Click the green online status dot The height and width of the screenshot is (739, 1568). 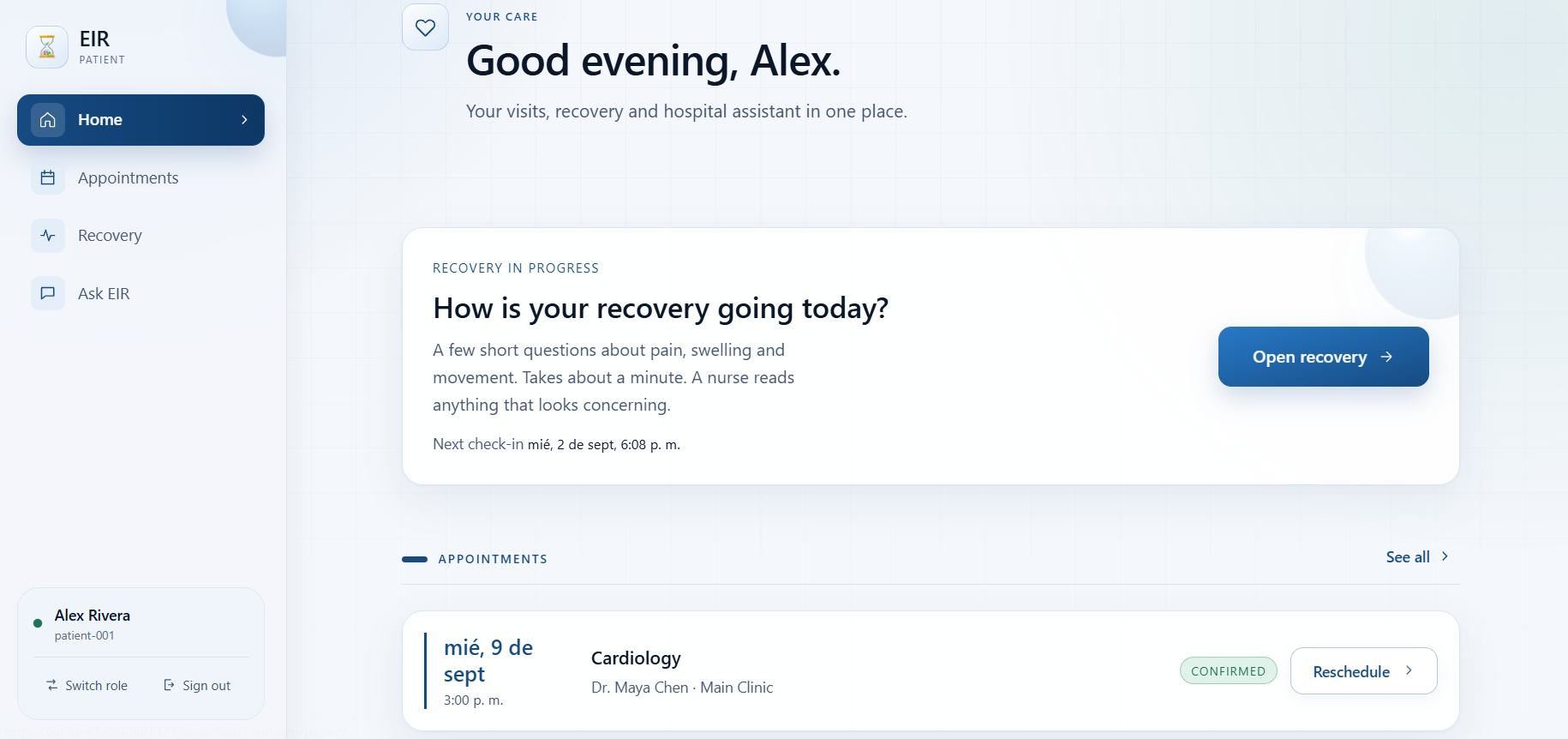point(38,623)
